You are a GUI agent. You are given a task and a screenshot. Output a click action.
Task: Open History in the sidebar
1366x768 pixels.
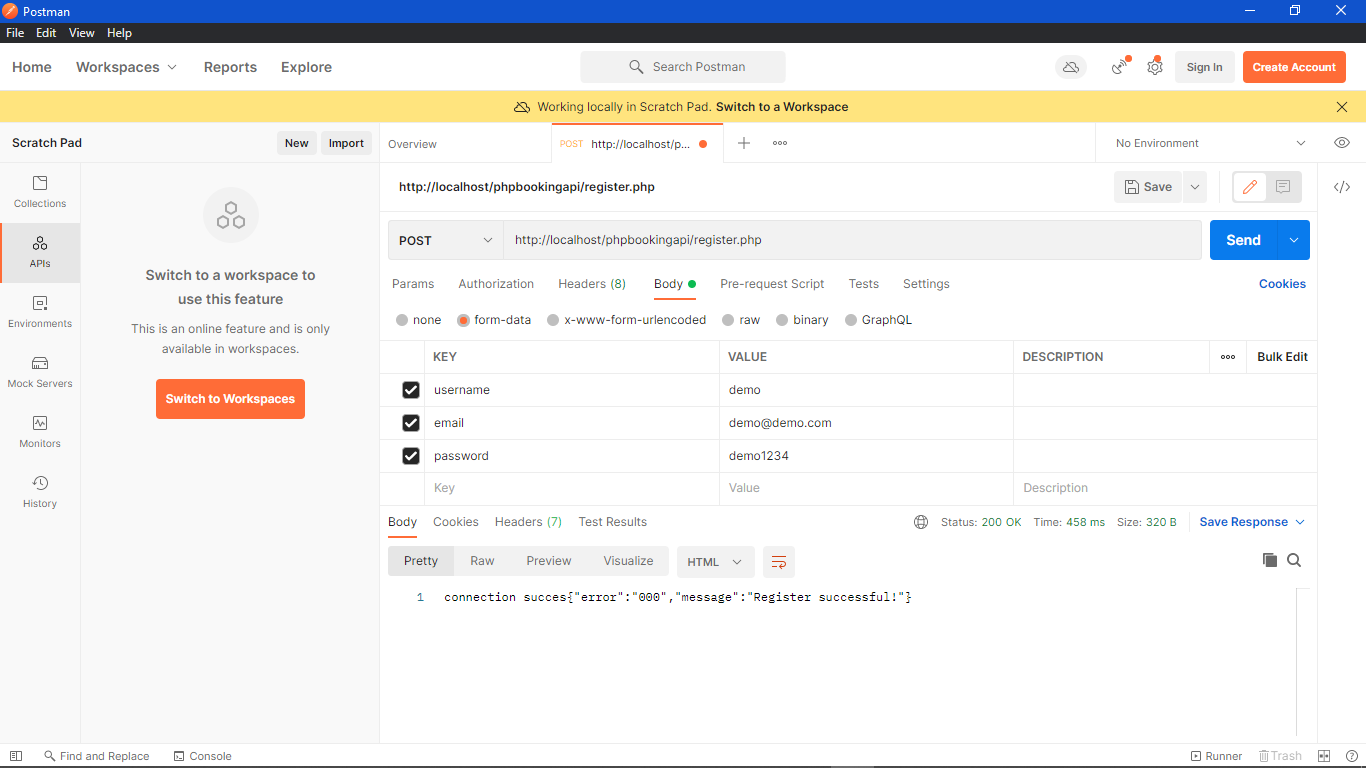(x=40, y=492)
